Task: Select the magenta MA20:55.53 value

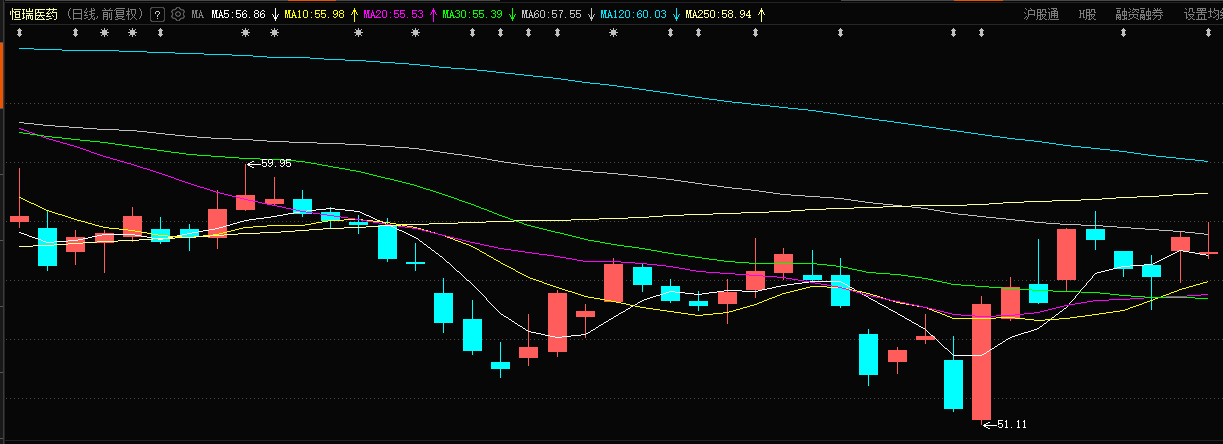Action: click(x=393, y=15)
